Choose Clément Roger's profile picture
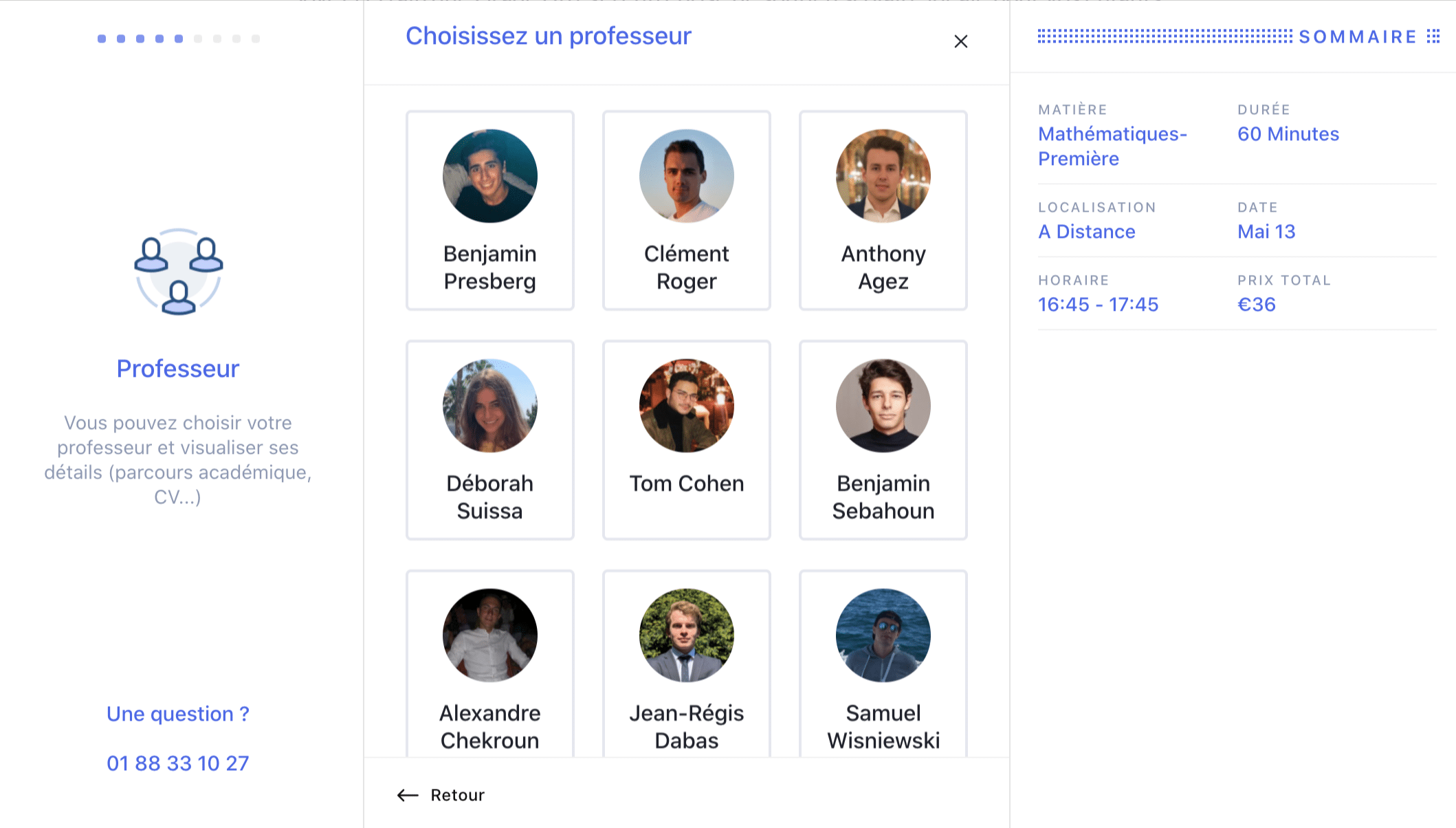1456x828 pixels. tap(687, 176)
